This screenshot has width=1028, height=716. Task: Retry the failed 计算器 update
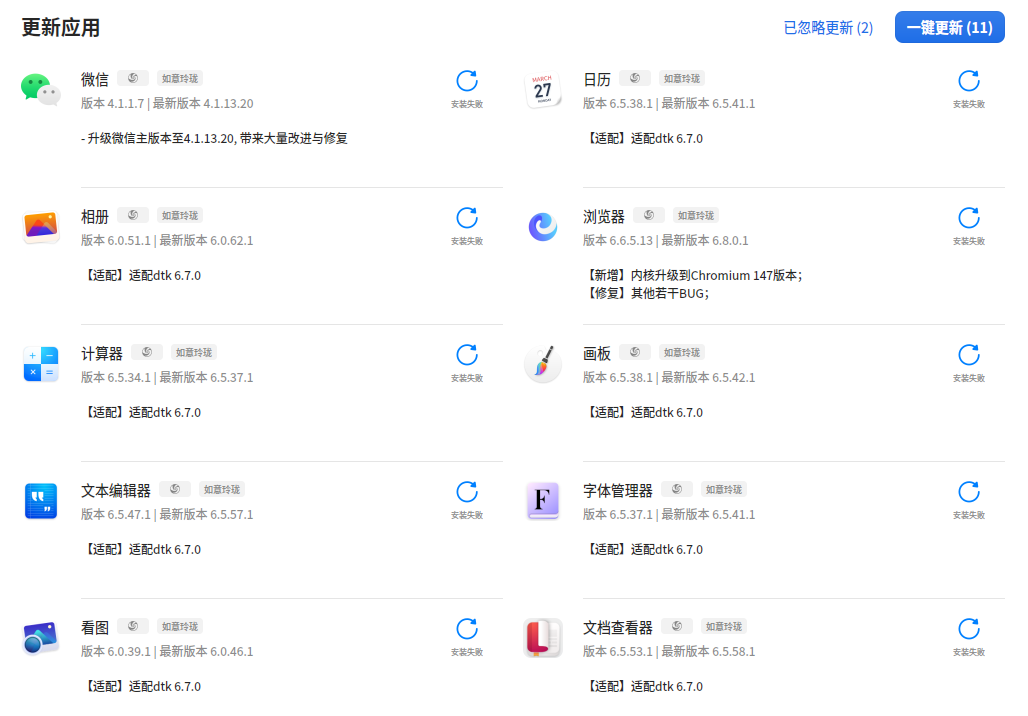pyautogui.click(x=467, y=355)
